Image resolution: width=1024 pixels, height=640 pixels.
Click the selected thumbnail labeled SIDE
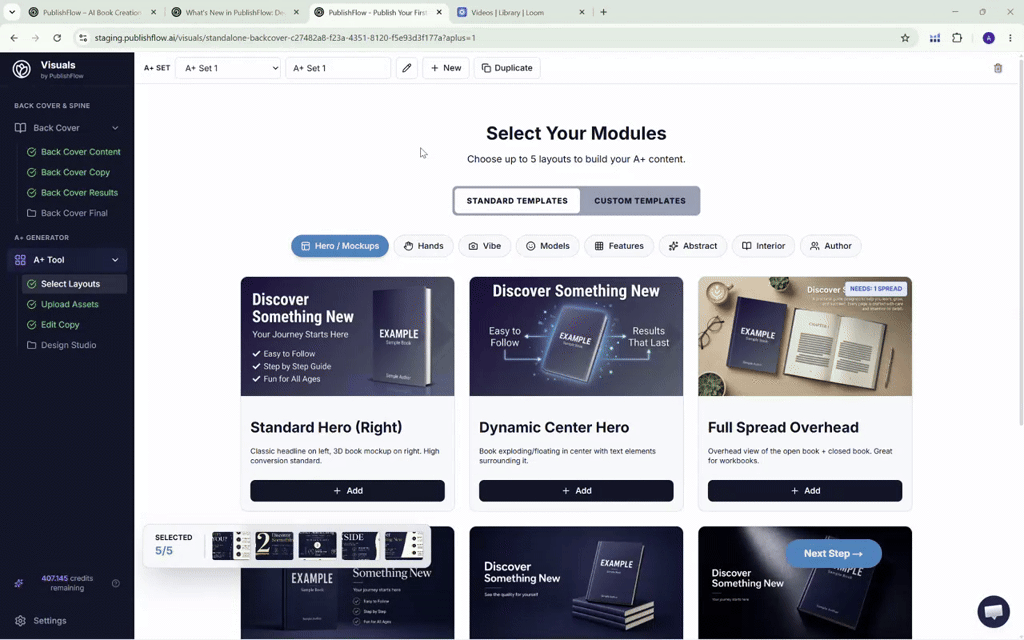click(360, 545)
